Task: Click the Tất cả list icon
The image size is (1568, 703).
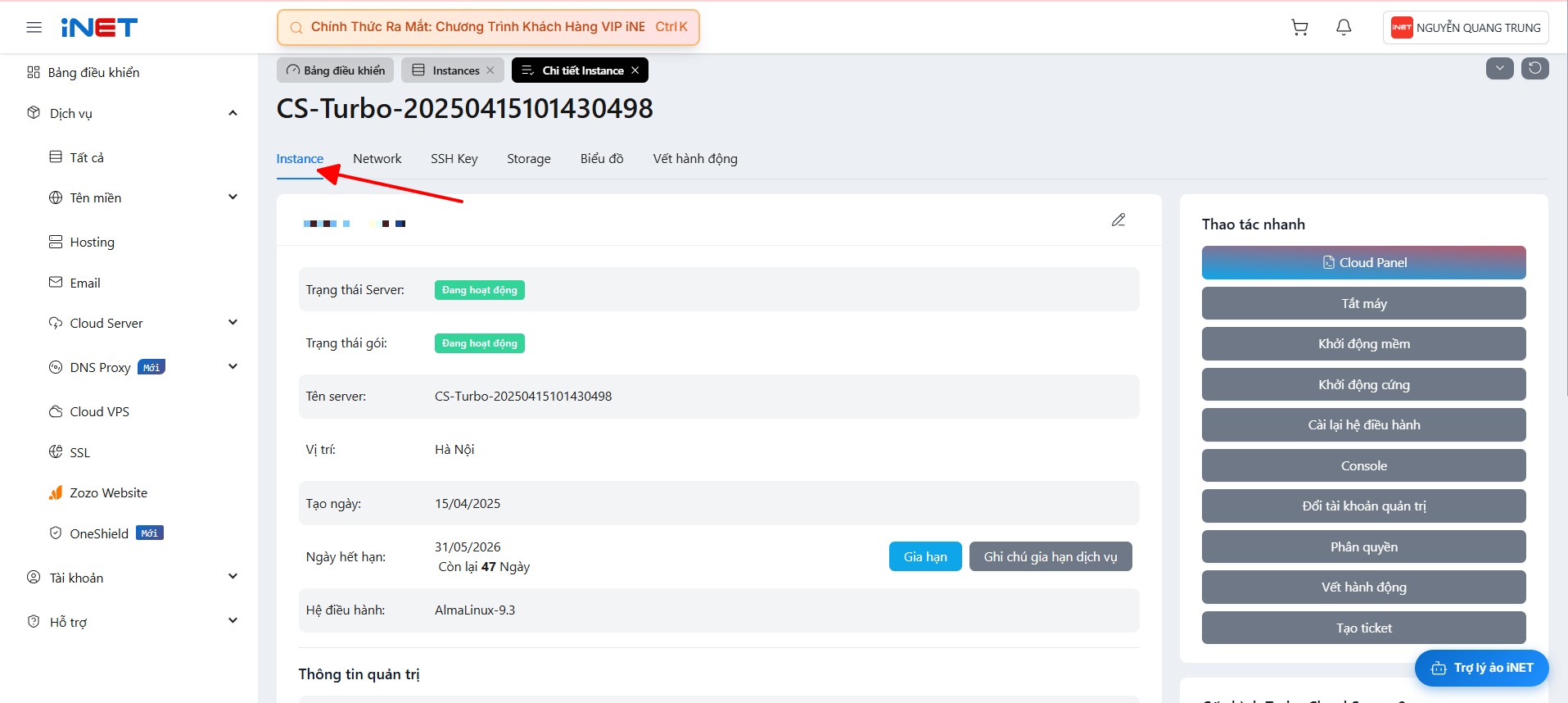Action: click(56, 156)
